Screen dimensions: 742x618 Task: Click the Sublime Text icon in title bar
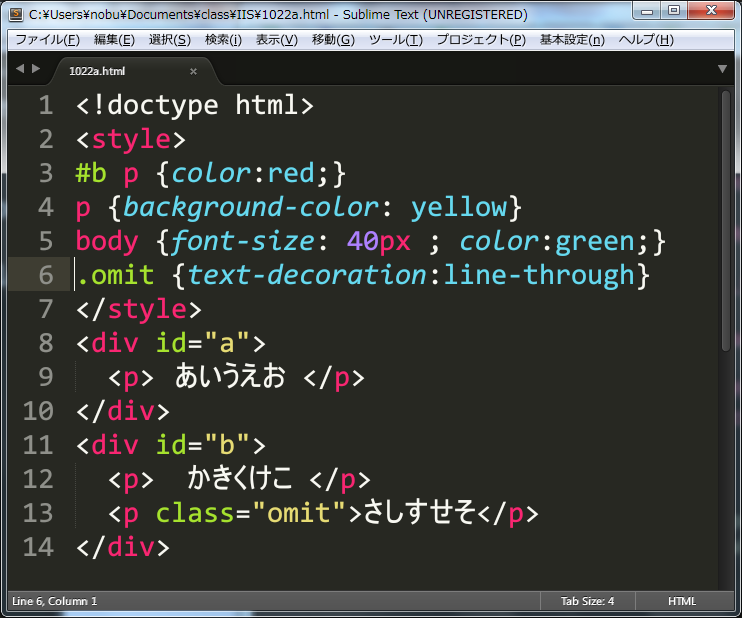tap(16, 14)
